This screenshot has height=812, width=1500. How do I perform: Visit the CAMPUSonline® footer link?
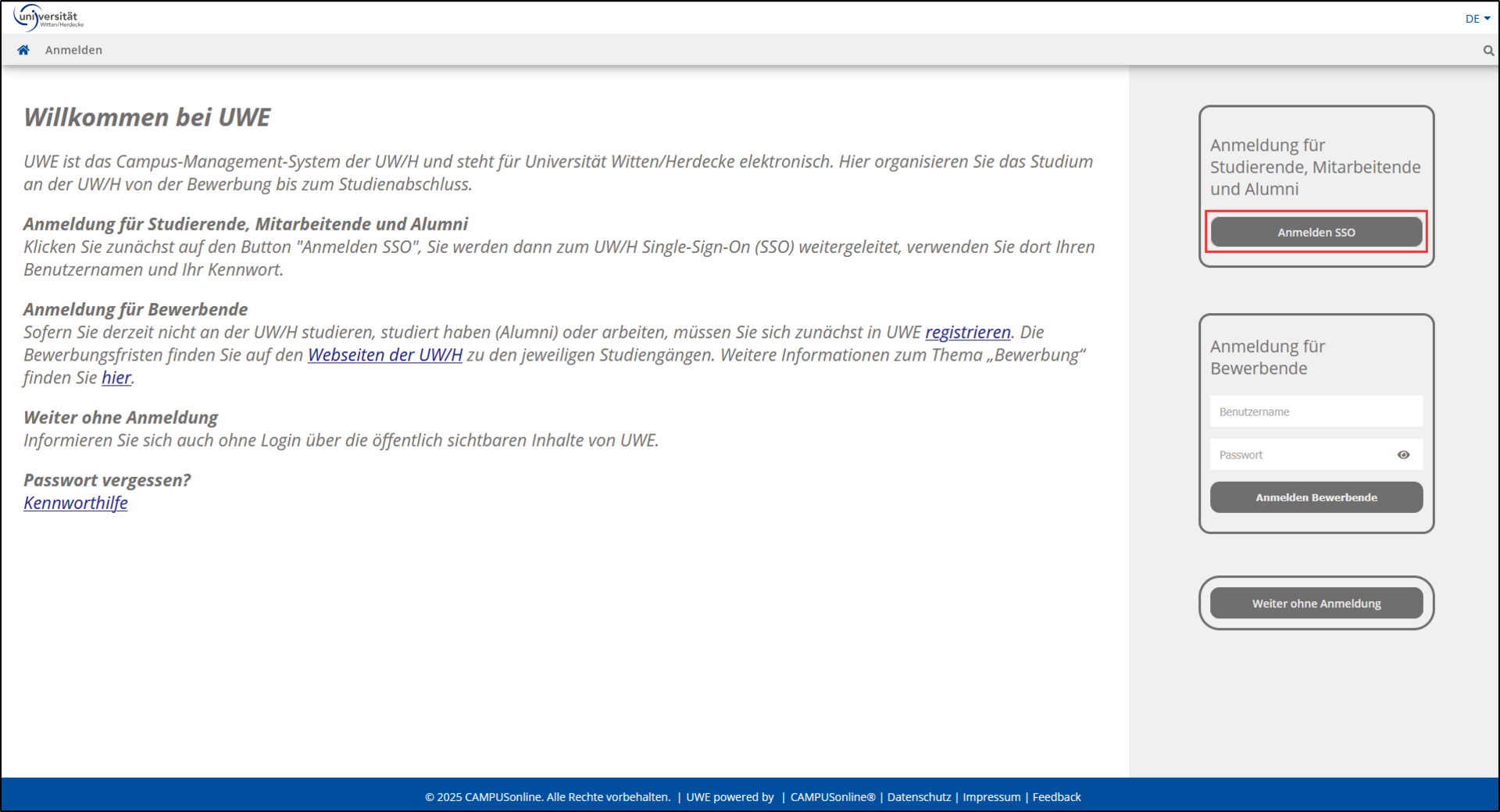pyautogui.click(x=832, y=797)
